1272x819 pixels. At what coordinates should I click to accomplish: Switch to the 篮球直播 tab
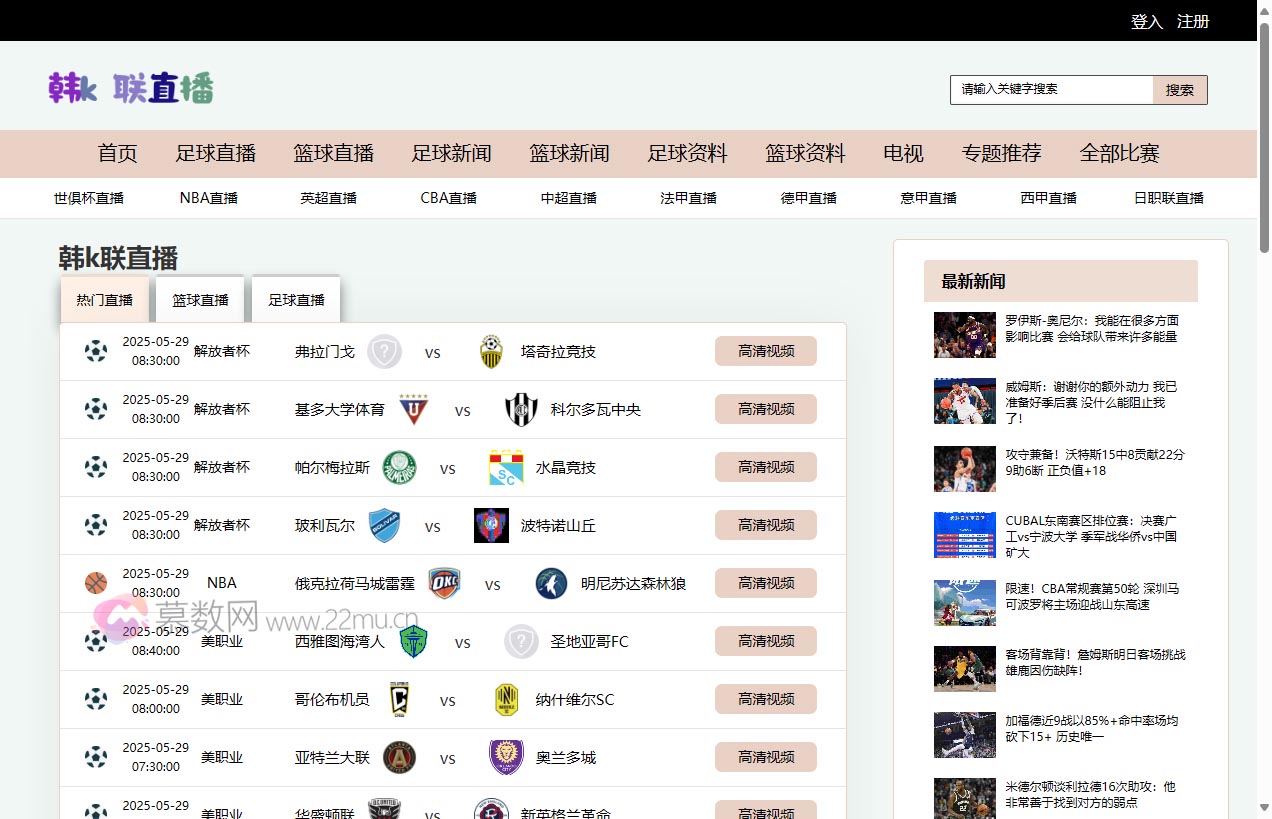(199, 299)
